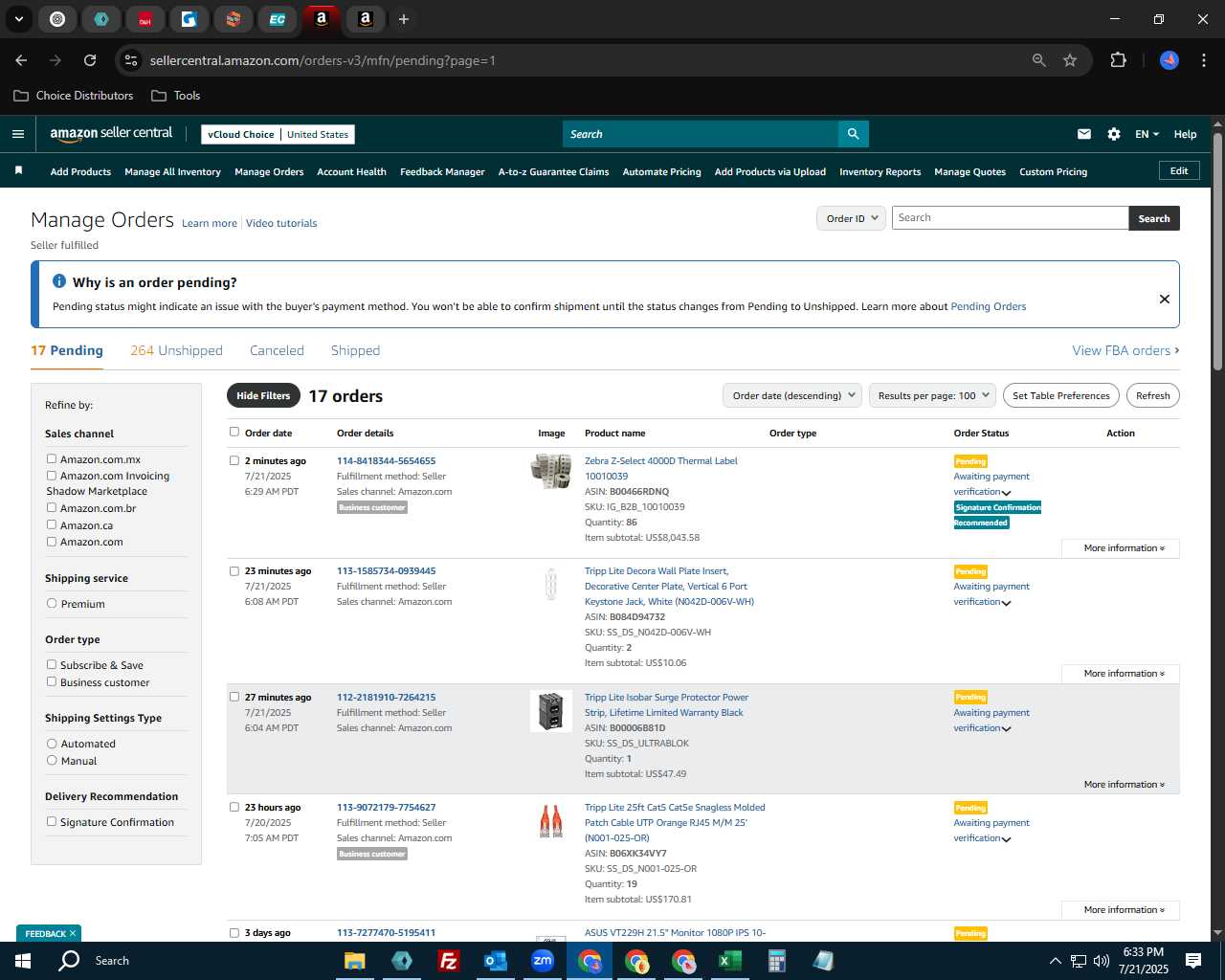This screenshot has height=980, width=1225.
Task: Open Account Health menu item
Action: click(x=351, y=172)
